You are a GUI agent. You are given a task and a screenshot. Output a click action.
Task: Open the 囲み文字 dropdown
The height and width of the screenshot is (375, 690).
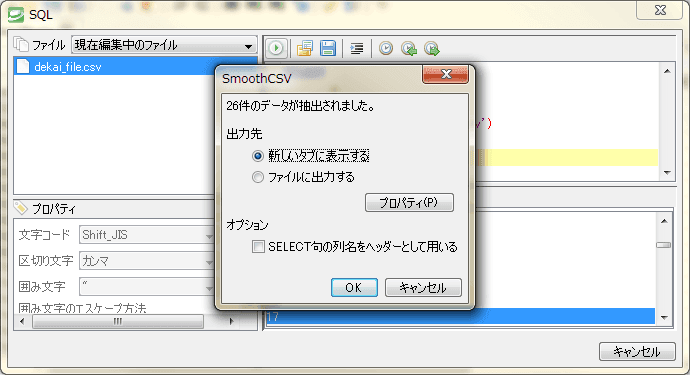pos(147,287)
